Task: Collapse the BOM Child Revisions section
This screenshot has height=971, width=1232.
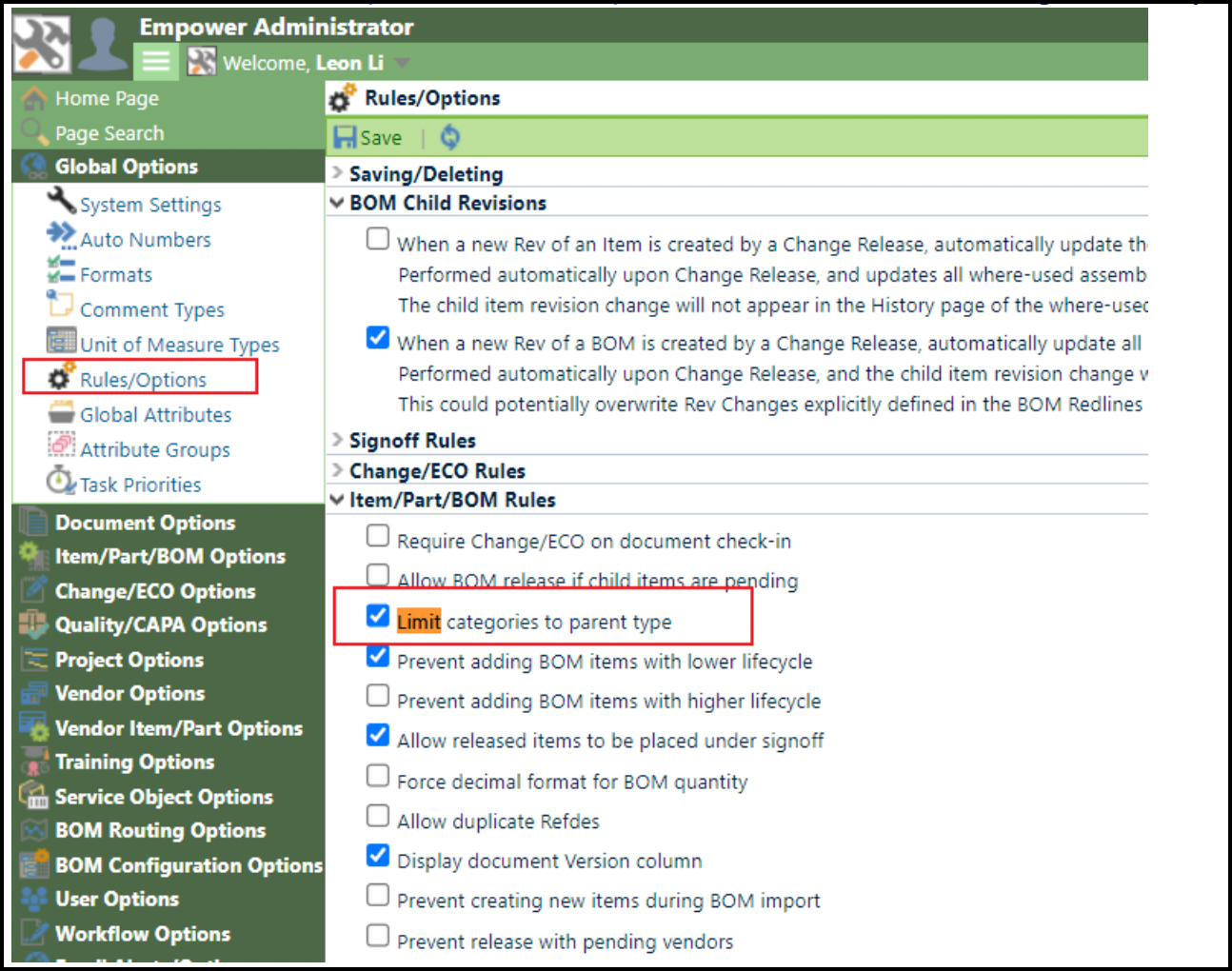Action: click(447, 203)
